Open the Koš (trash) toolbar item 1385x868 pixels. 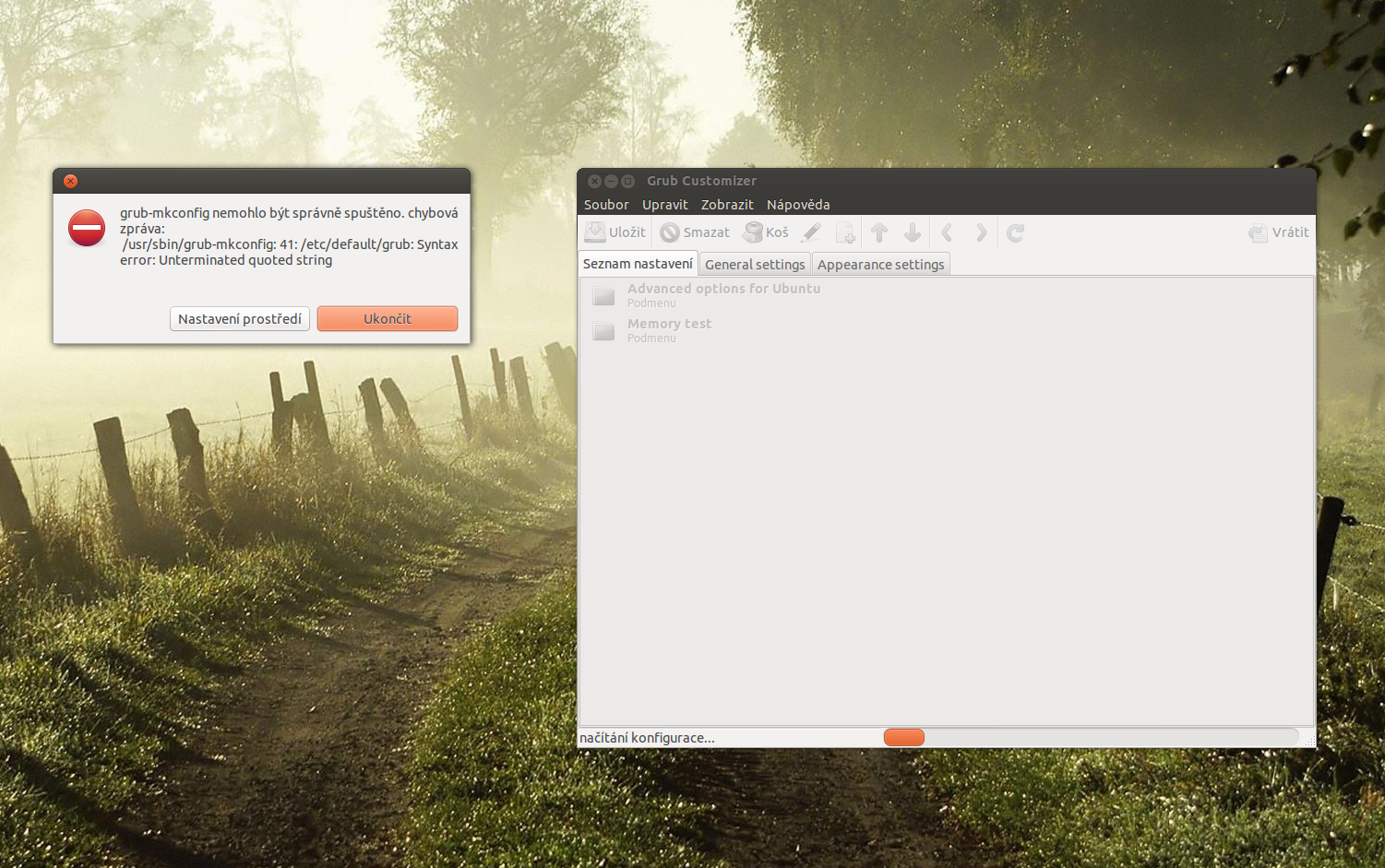pos(766,232)
